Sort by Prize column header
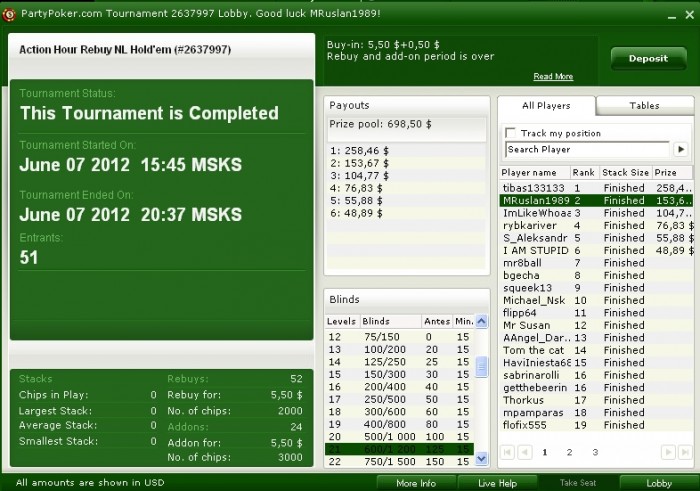The height and width of the screenshot is (491, 700). [672, 172]
